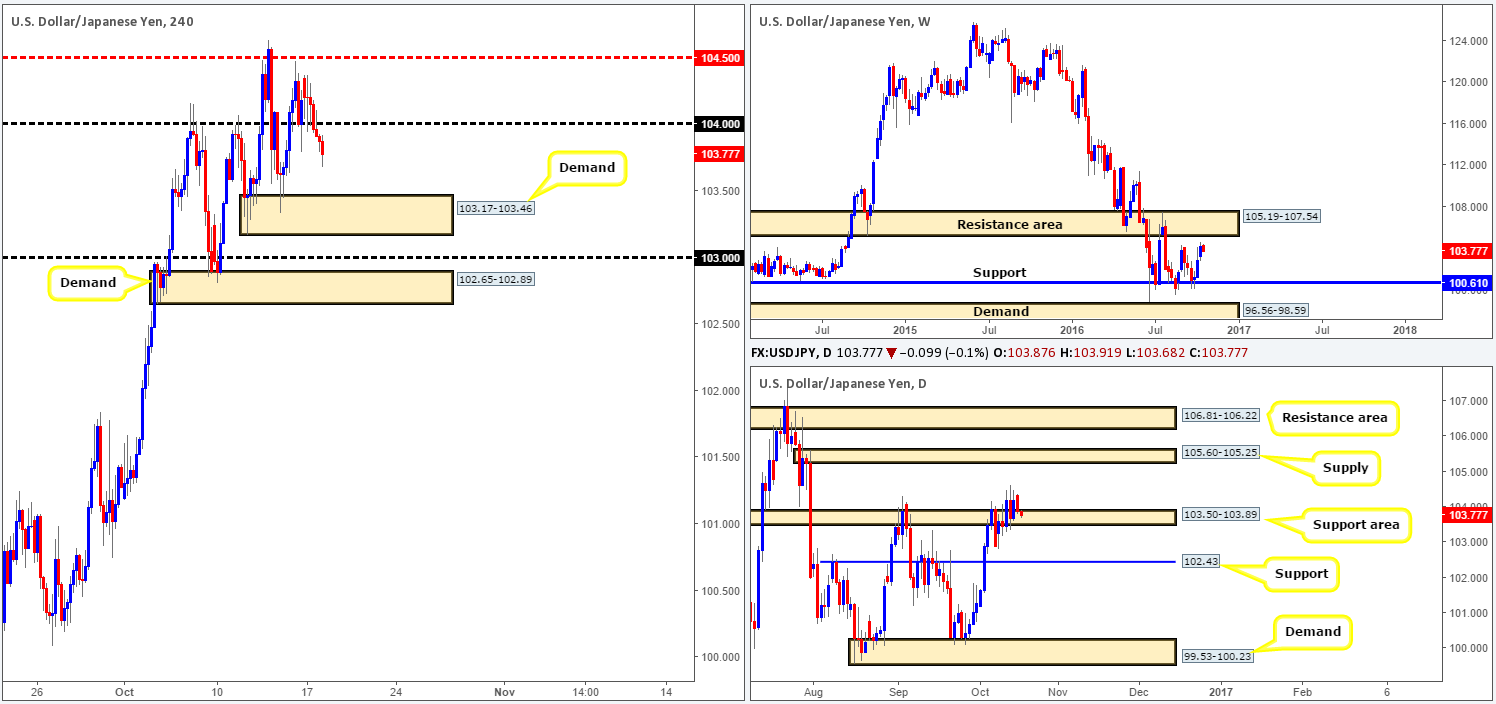Click the Nov label on 240 chart time axis
This screenshot has height=704, width=1496.
click(505, 691)
